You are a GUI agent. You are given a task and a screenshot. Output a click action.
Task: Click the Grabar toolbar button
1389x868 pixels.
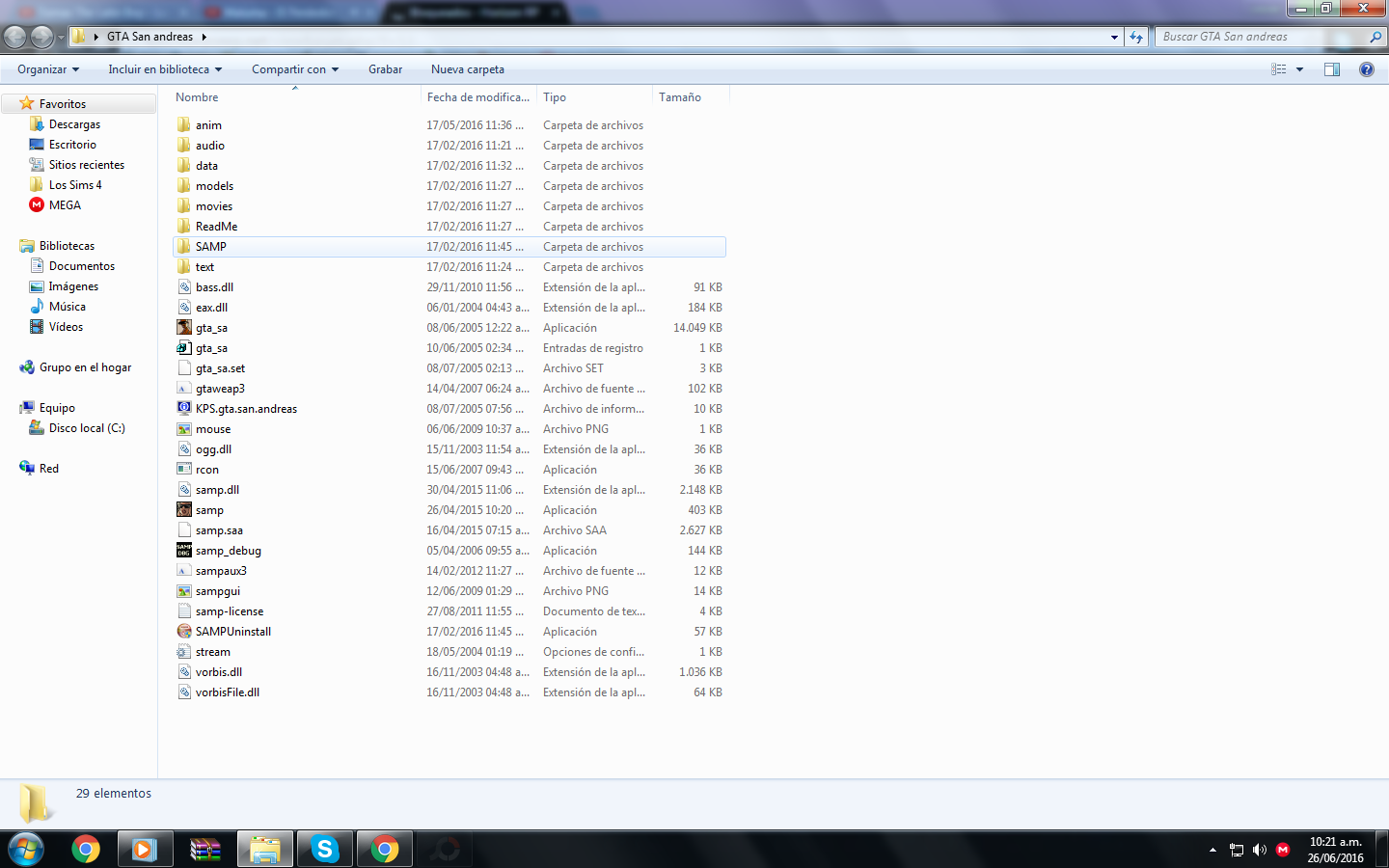[385, 69]
